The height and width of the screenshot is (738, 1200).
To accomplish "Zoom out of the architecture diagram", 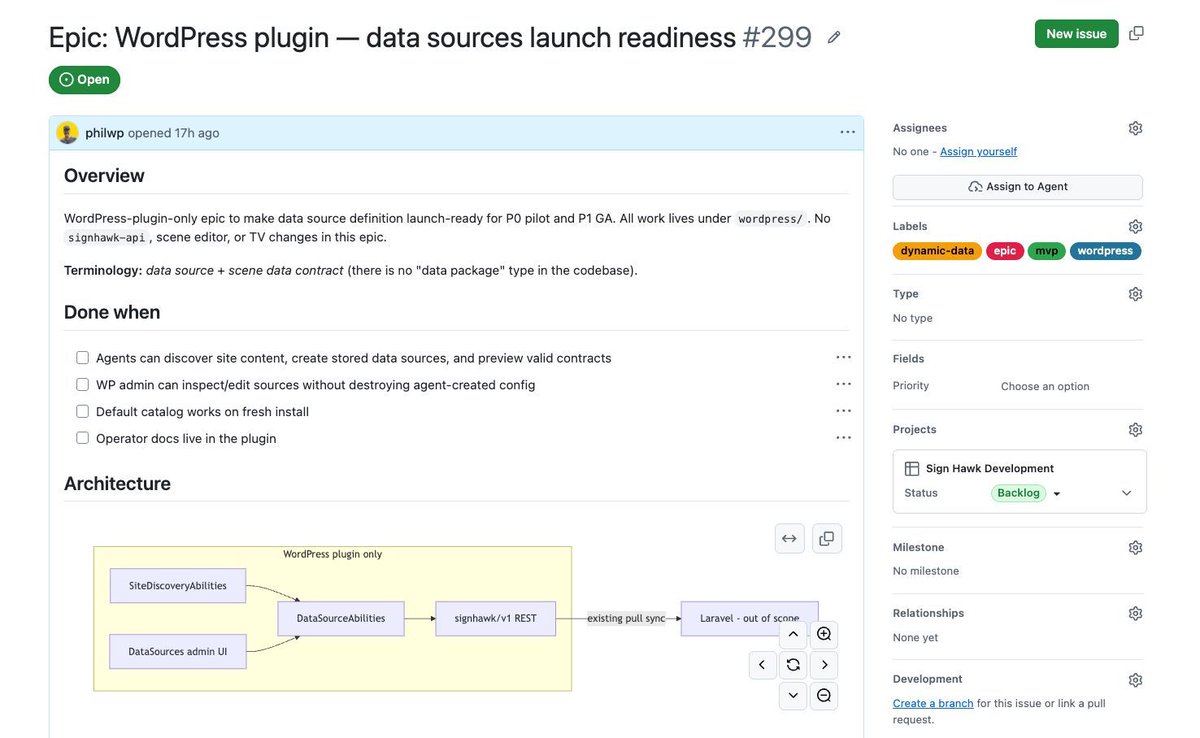I will click(x=824, y=696).
